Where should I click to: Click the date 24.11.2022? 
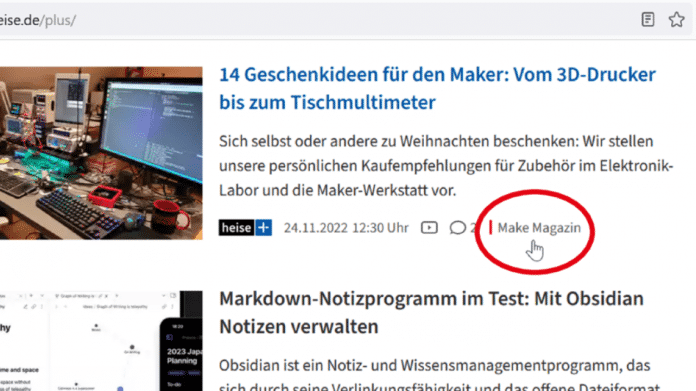click(x=316, y=228)
